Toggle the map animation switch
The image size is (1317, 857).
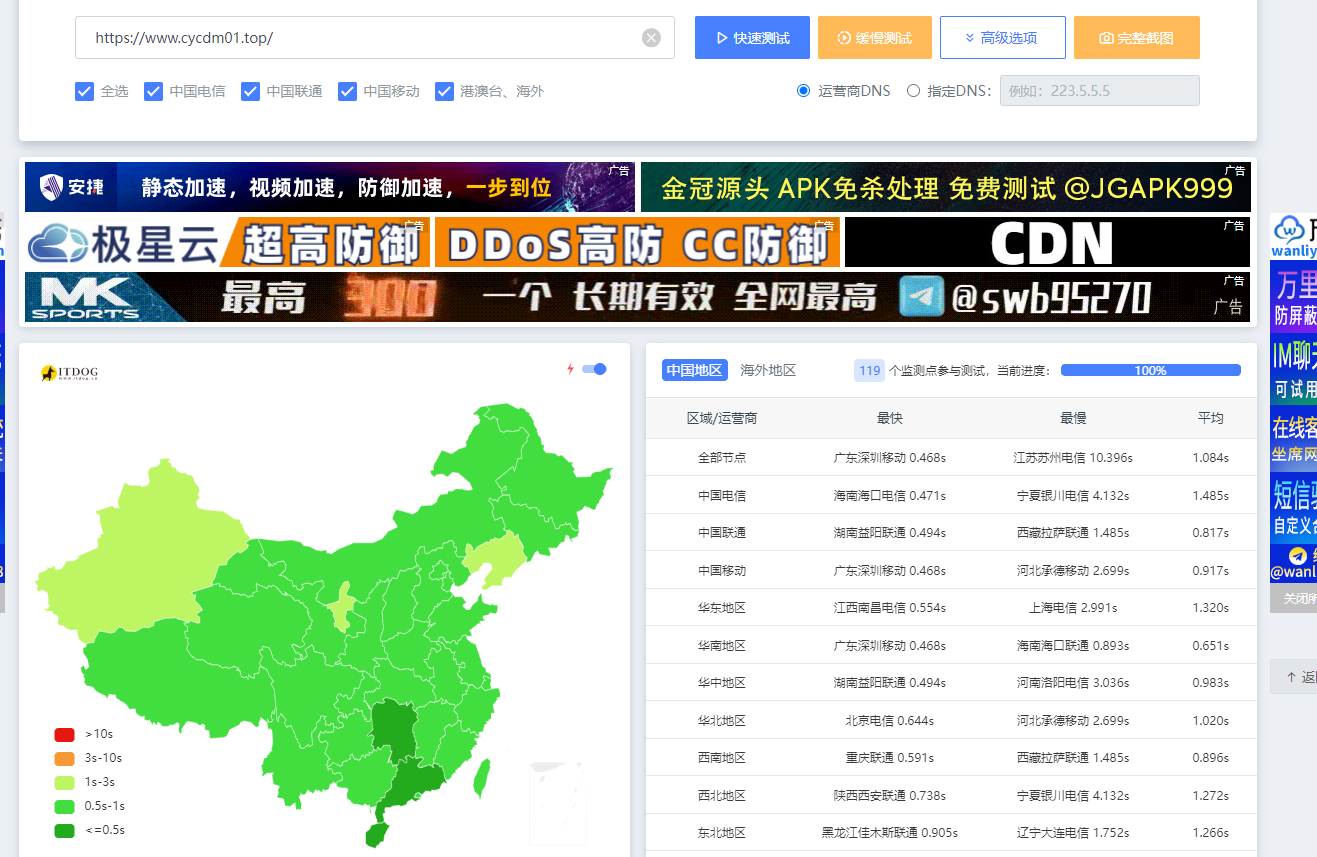coord(595,369)
